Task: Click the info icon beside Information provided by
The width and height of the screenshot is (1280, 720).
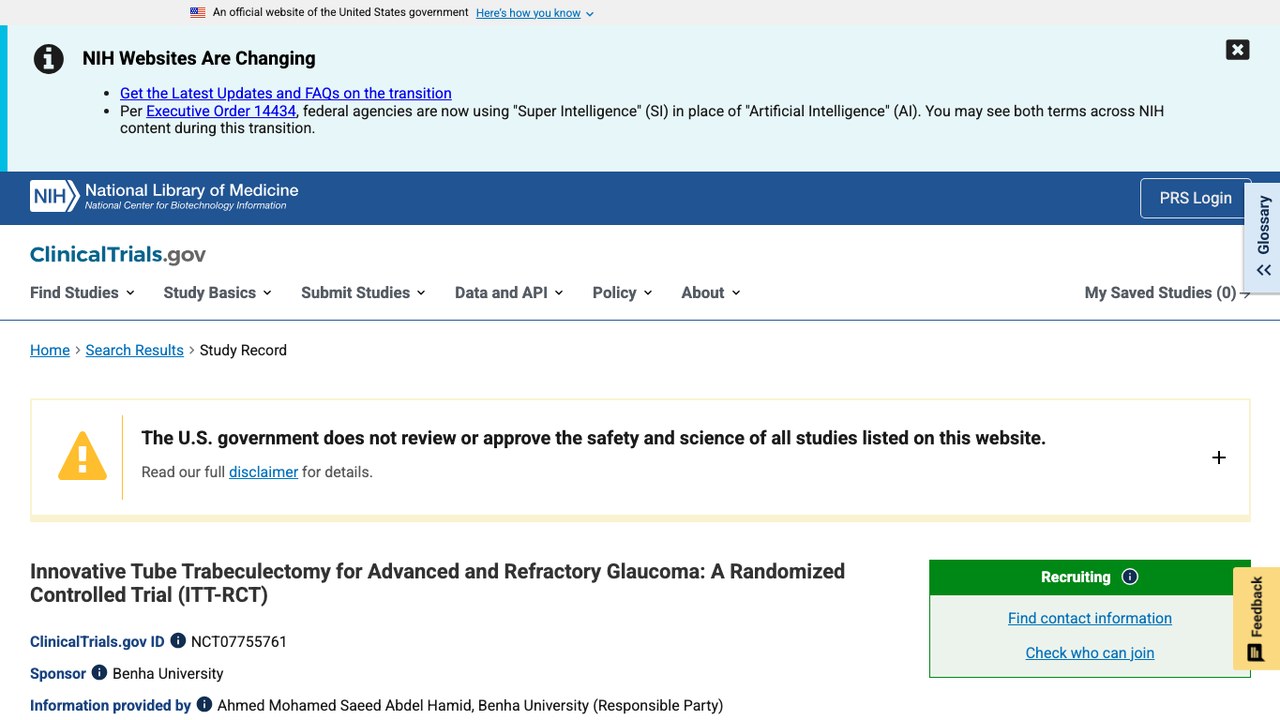Action: pos(204,704)
